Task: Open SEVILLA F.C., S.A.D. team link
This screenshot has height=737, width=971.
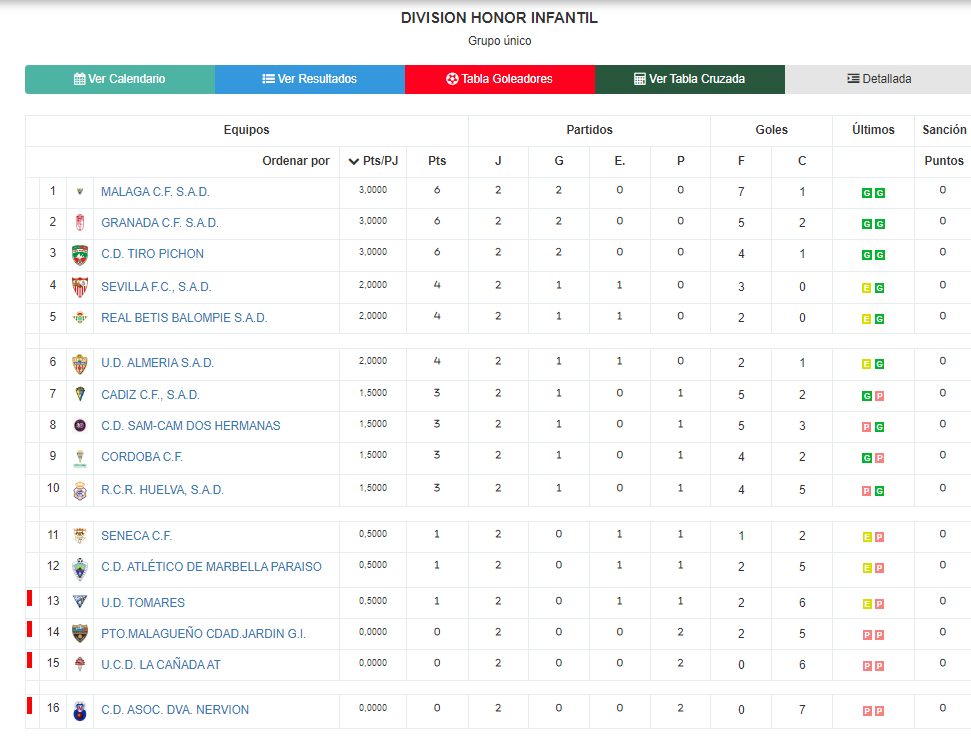Action: tap(156, 287)
